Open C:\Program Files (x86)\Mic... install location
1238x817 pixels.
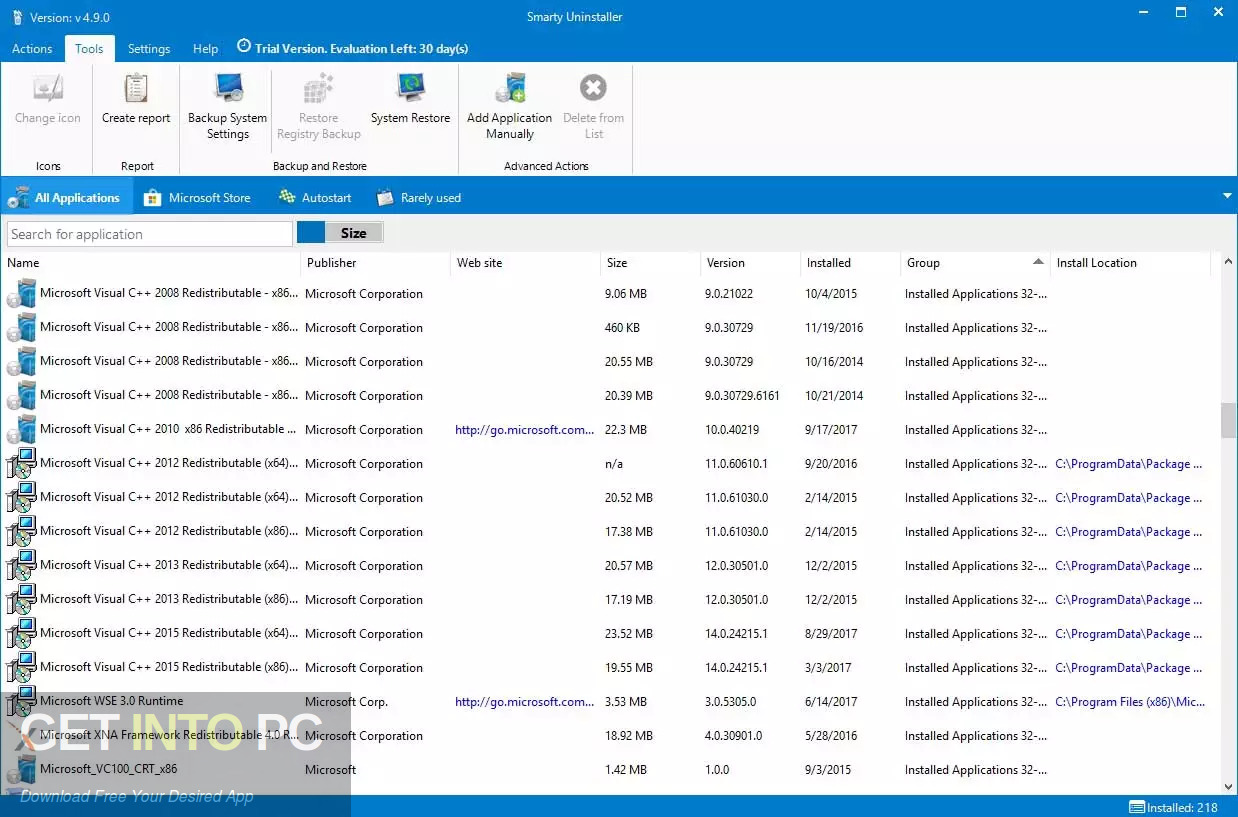[1130, 702]
